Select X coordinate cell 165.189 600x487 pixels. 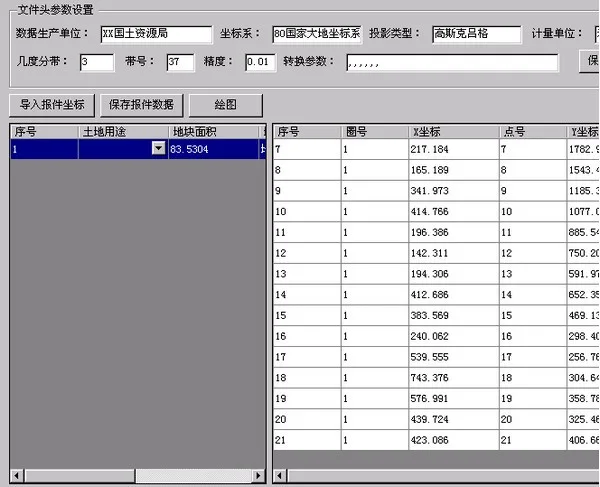click(454, 170)
